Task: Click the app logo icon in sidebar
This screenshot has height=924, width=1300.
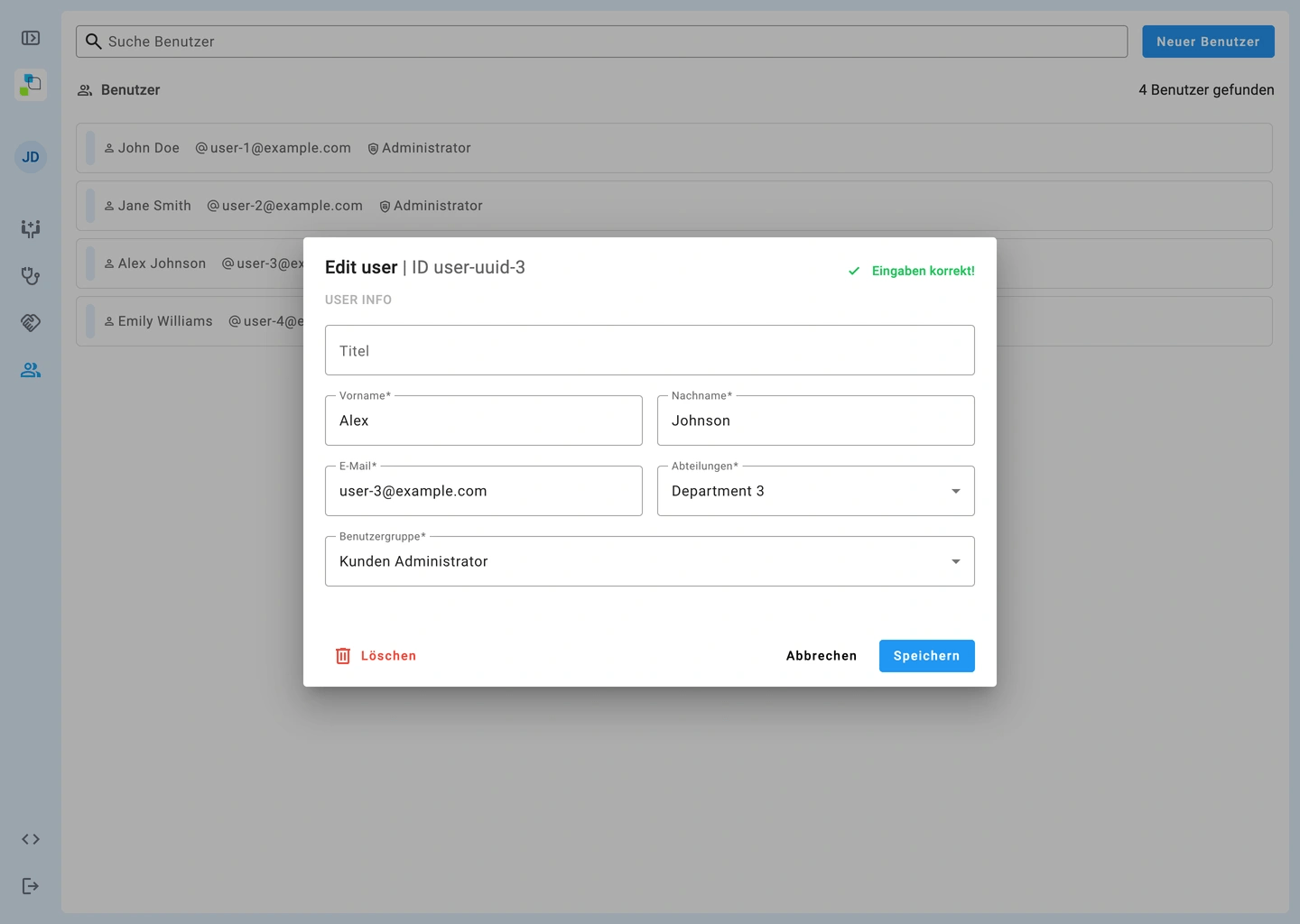Action: click(31, 85)
